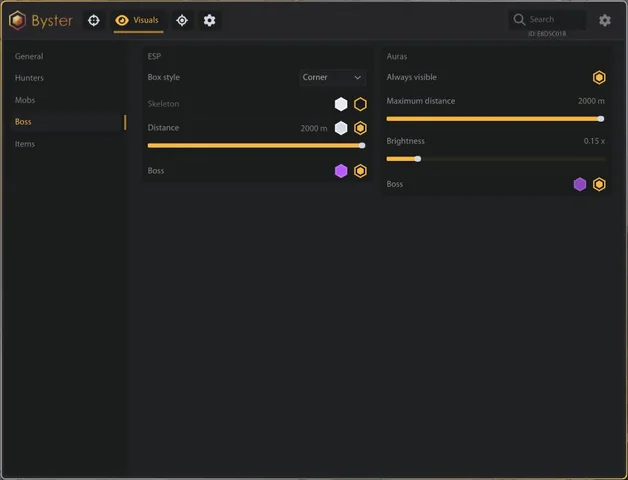Adjust the Brightness slider handle
The height and width of the screenshot is (480, 628).
[417, 159]
